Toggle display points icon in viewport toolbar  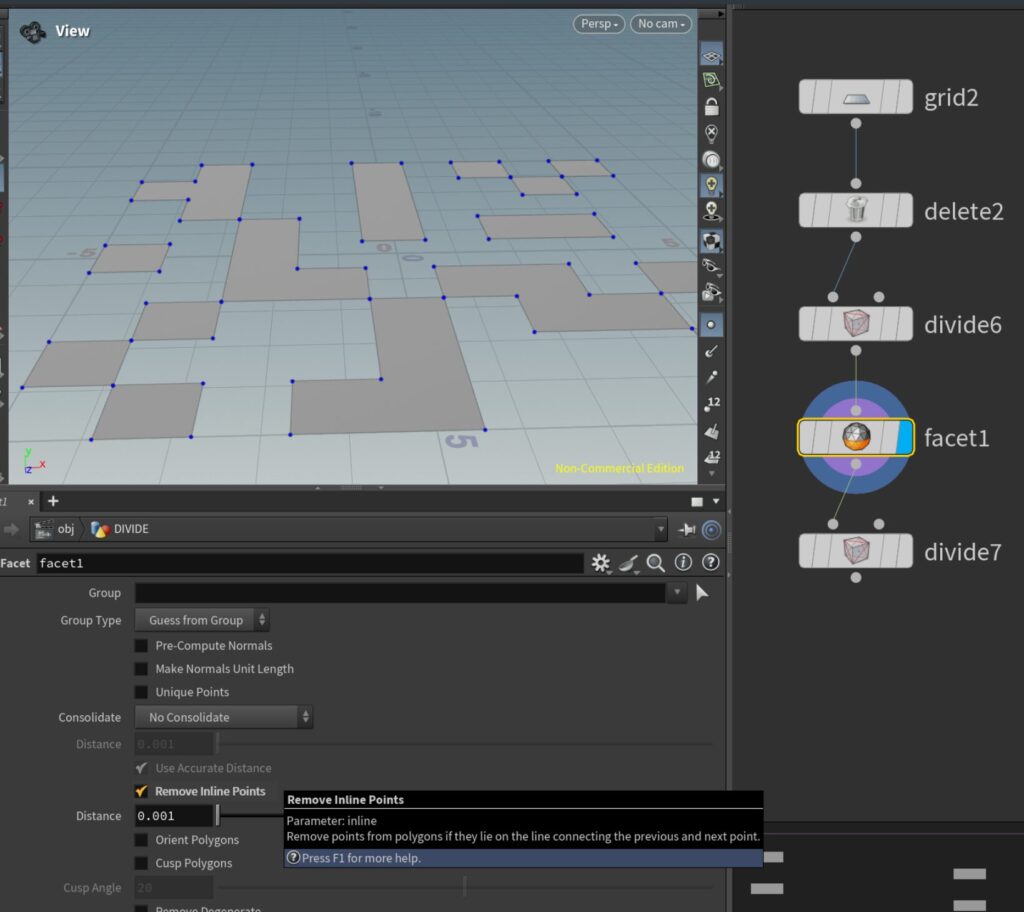coord(711,324)
